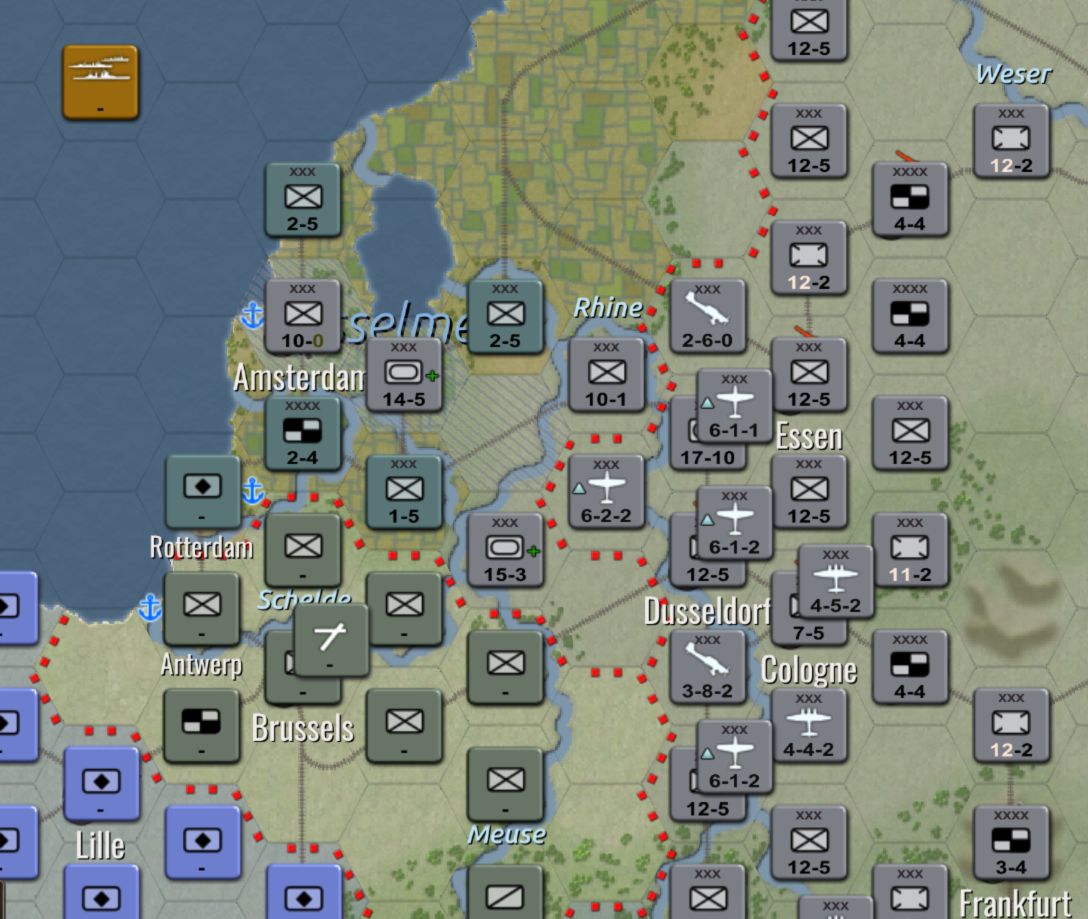The image size is (1088, 919).
Task: Click the Rotterdam city label
Action: pos(201,548)
